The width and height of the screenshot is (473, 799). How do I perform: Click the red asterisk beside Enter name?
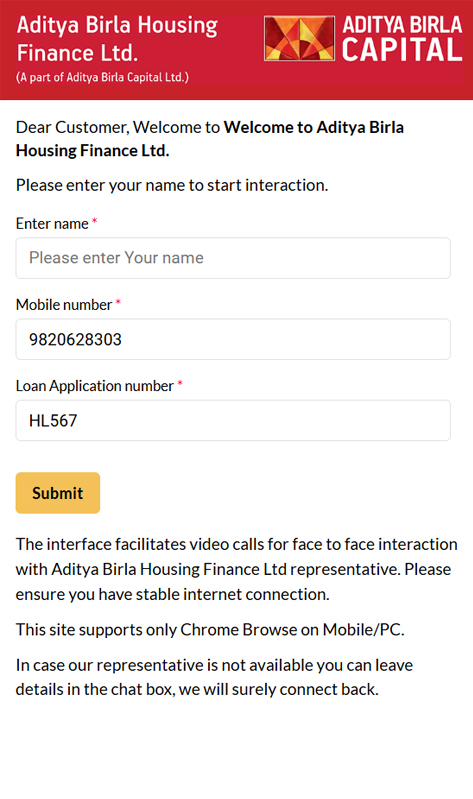pyautogui.click(x=94, y=221)
